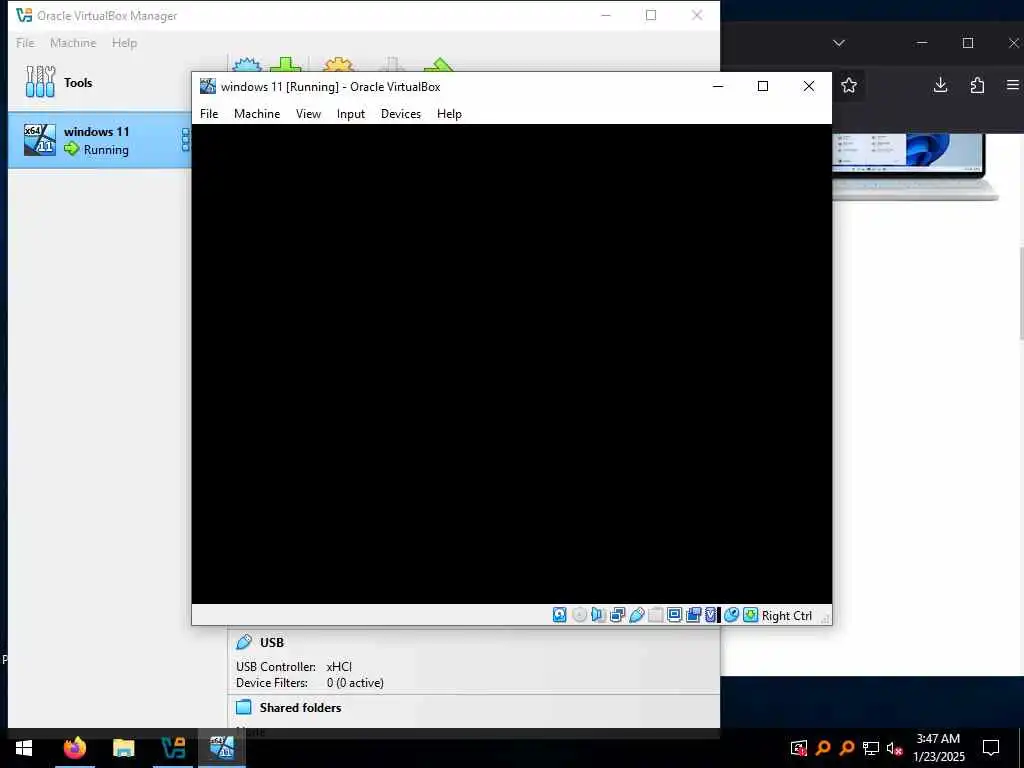This screenshot has width=1024, height=768.
Task: Click the laptop image on the Firefox page
Action: coord(914,167)
